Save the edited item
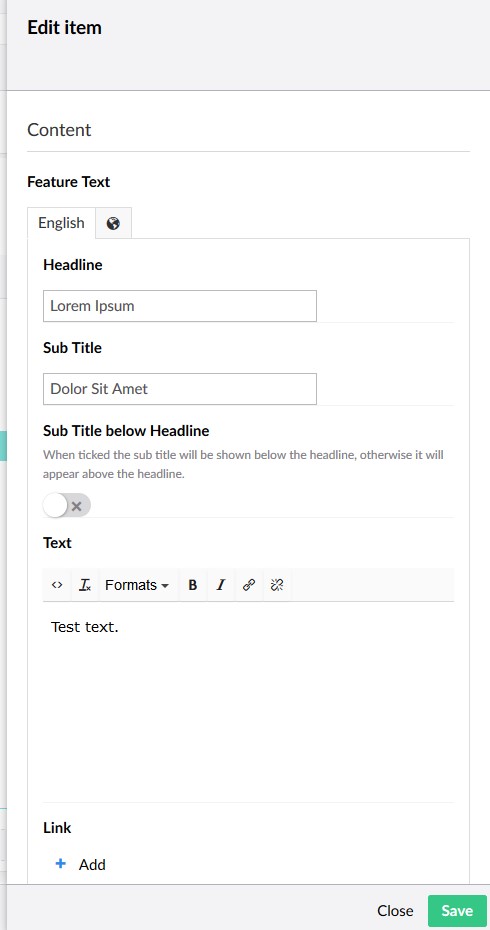 click(x=457, y=910)
